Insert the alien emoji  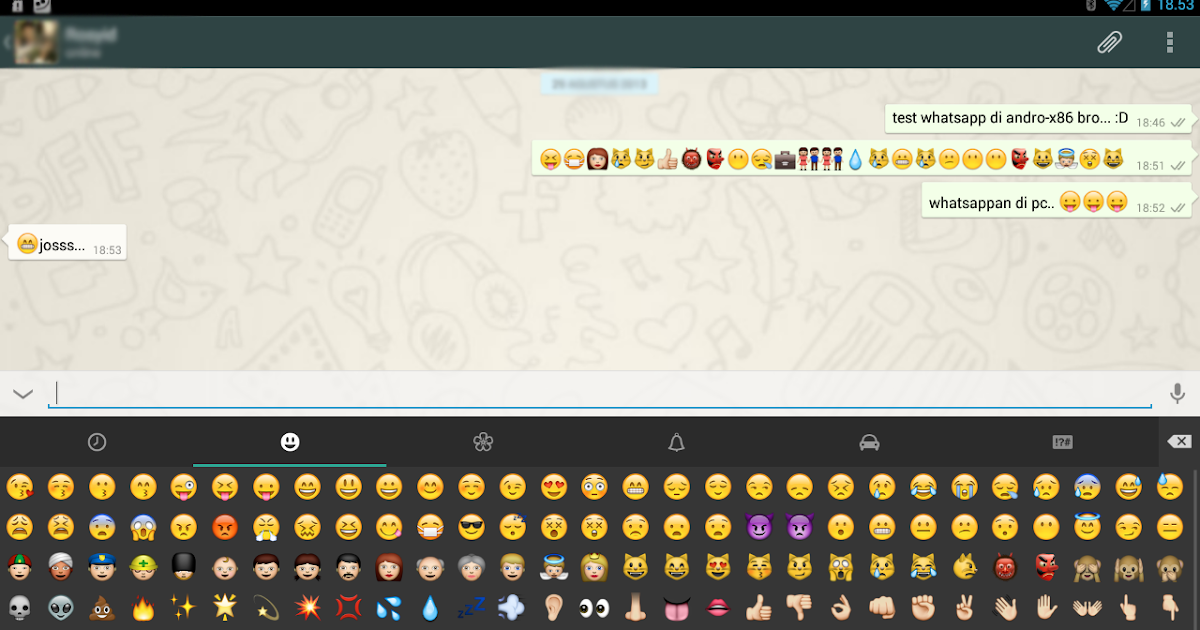tap(60, 606)
